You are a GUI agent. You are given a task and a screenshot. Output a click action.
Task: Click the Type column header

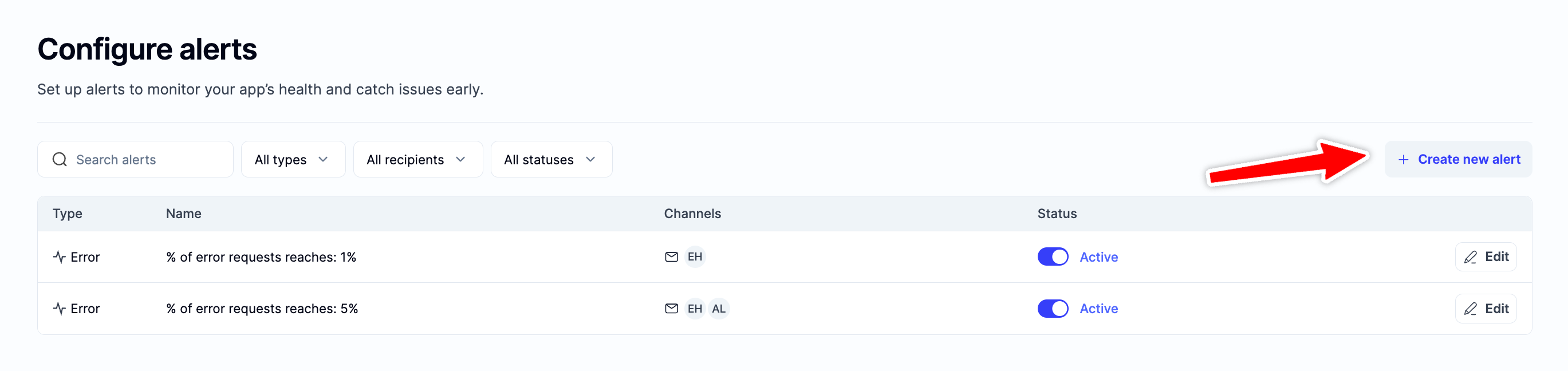coord(68,214)
